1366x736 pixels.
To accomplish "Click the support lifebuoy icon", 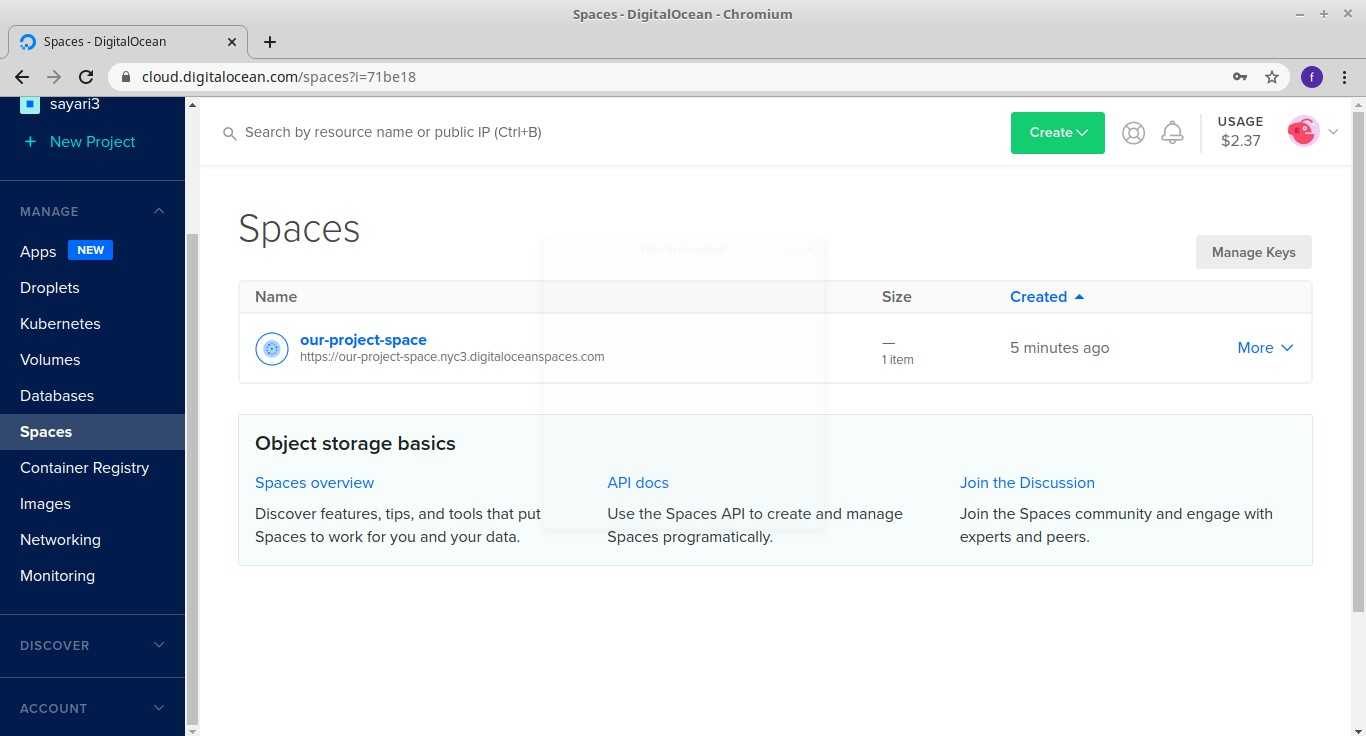I will point(1133,133).
